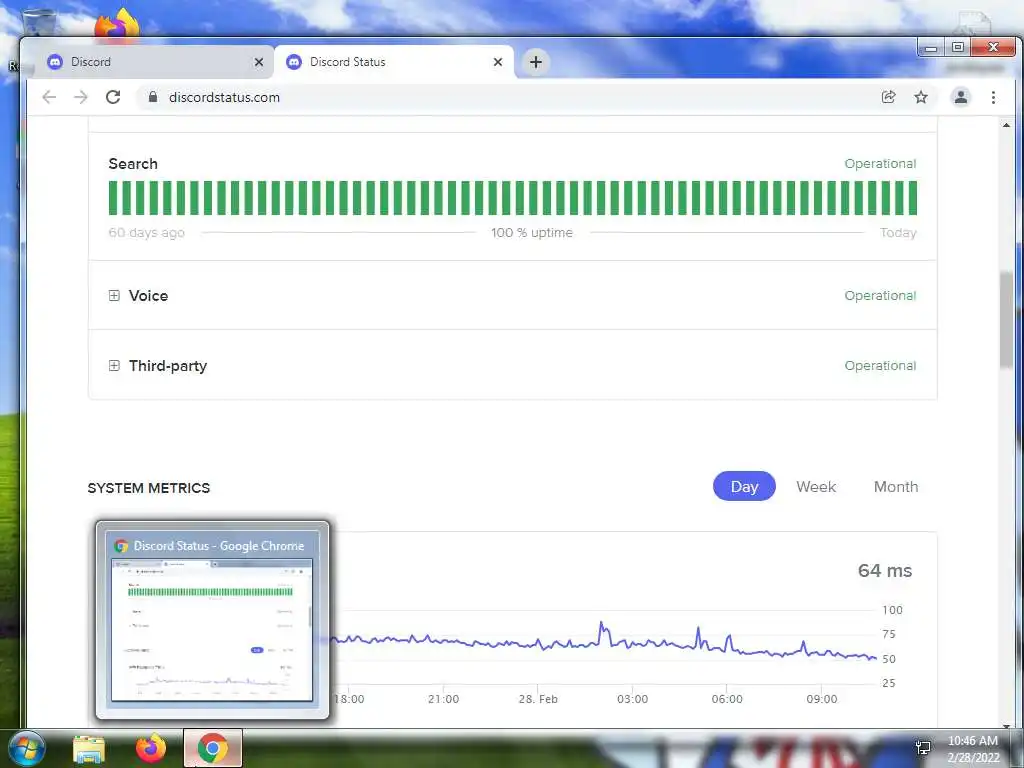Click the share page icon
Image resolution: width=1024 pixels, height=768 pixels.
pyautogui.click(x=888, y=97)
